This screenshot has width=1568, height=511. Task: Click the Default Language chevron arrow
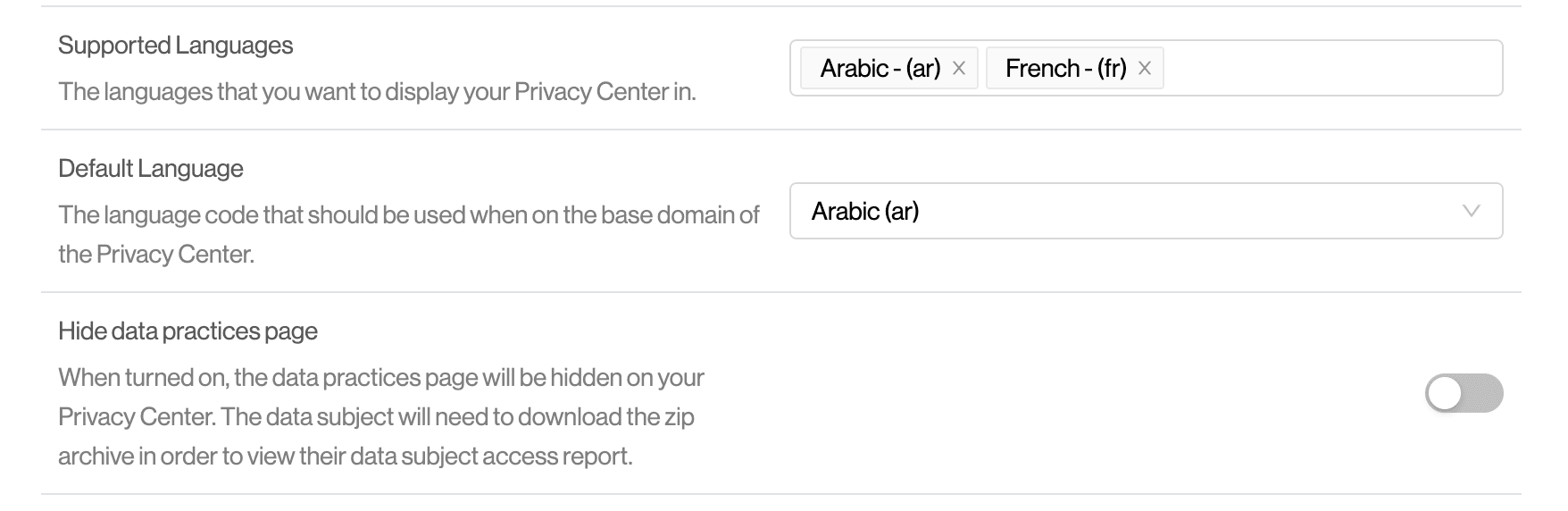coord(1471,211)
